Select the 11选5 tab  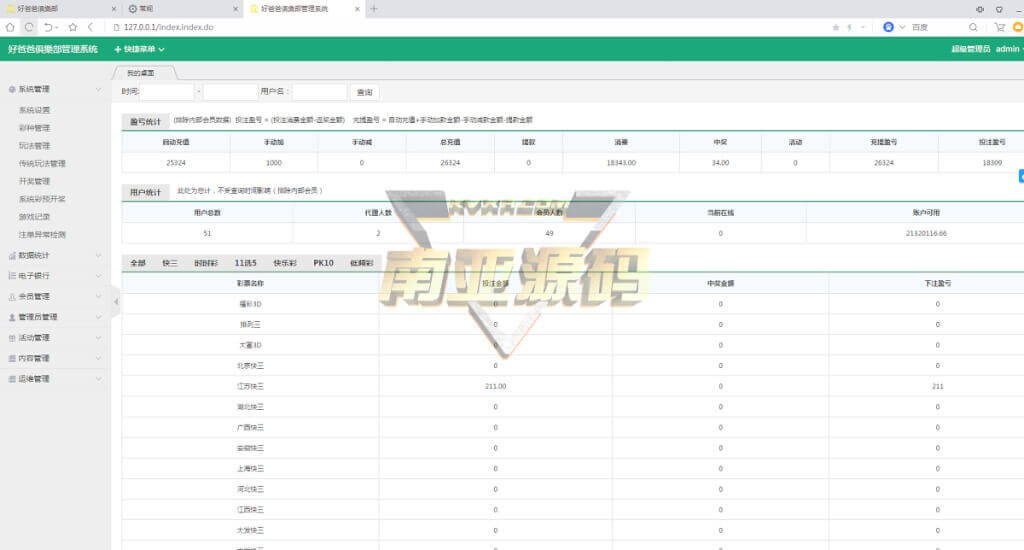click(x=246, y=263)
